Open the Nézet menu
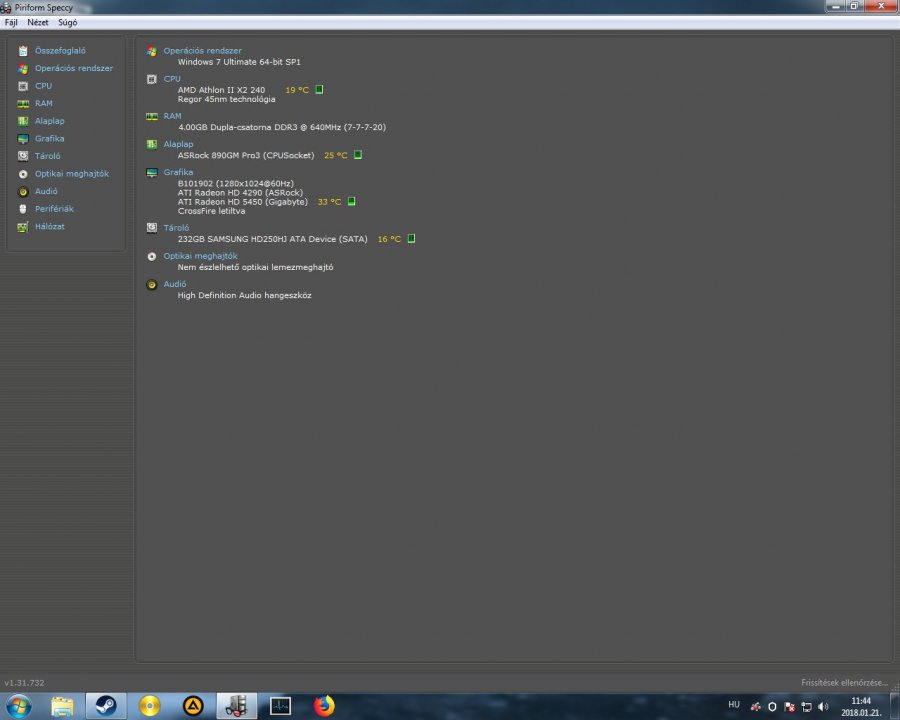 [38, 22]
